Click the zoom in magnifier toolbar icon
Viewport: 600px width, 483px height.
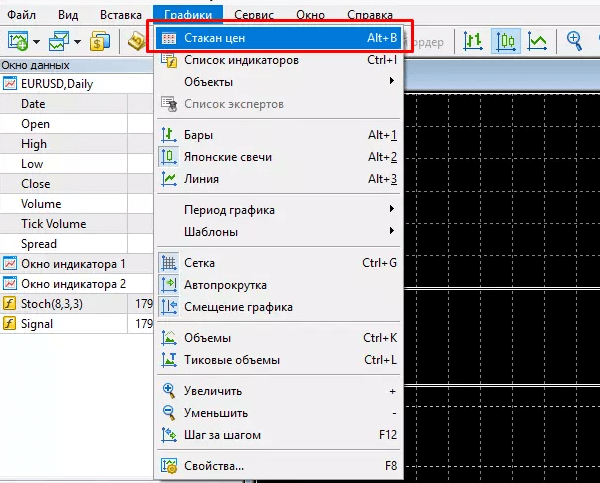[x=575, y=41]
